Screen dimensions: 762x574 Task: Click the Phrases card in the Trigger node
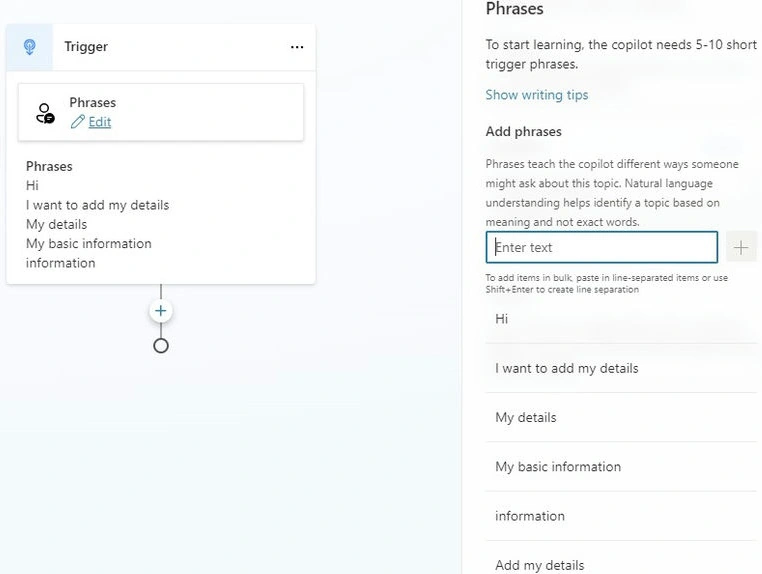161,112
